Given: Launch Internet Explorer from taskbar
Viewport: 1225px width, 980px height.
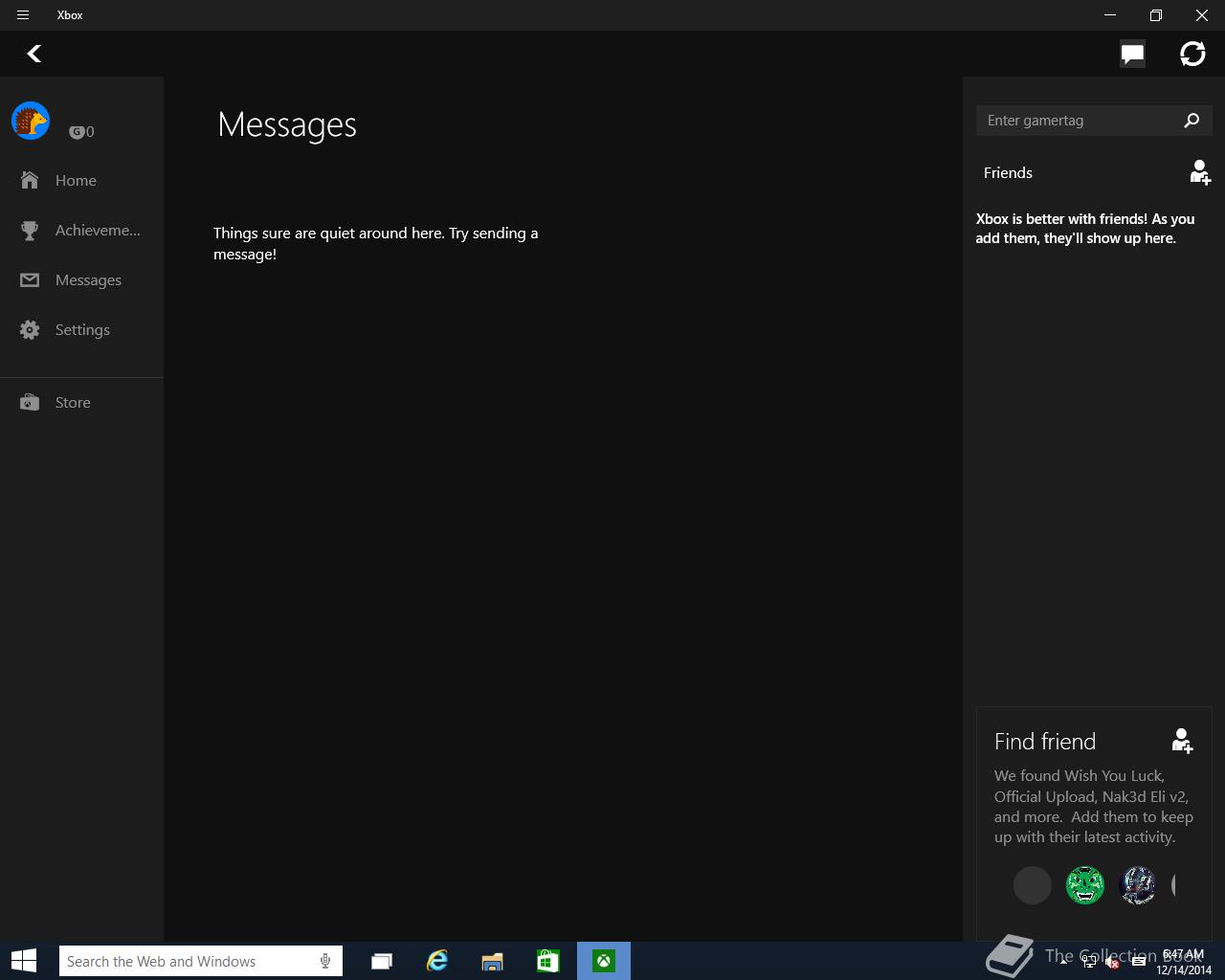Looking at the screenshot, I should coord(437,961).
